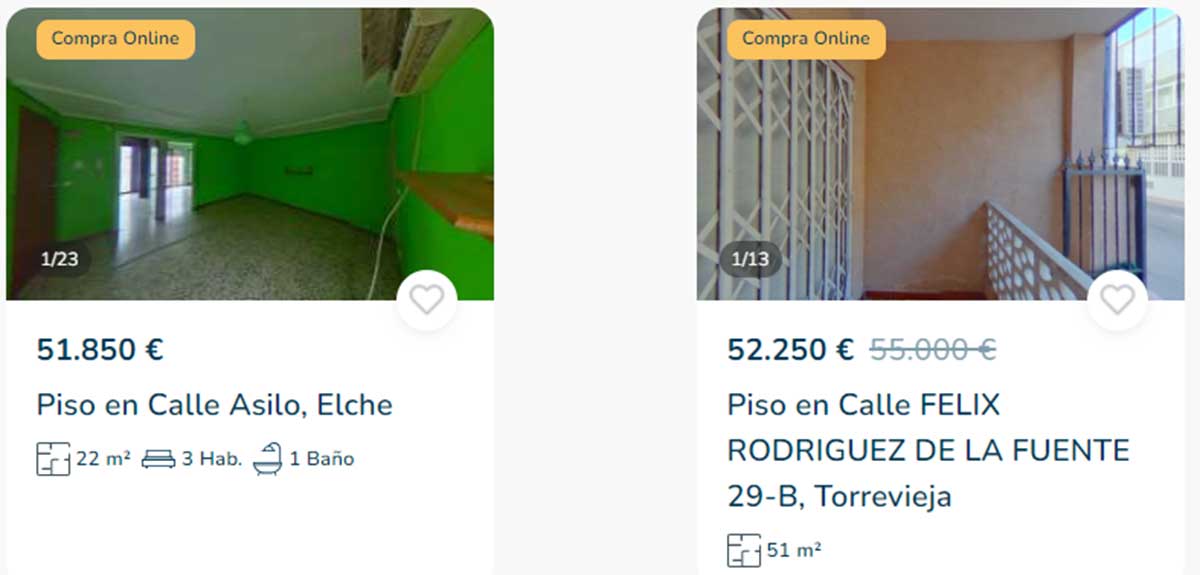Screen dimensions: 1200x575
Task: Open the Piso en Calle FELIX RODRIGUEZ listing
Action: pos(928,450)
